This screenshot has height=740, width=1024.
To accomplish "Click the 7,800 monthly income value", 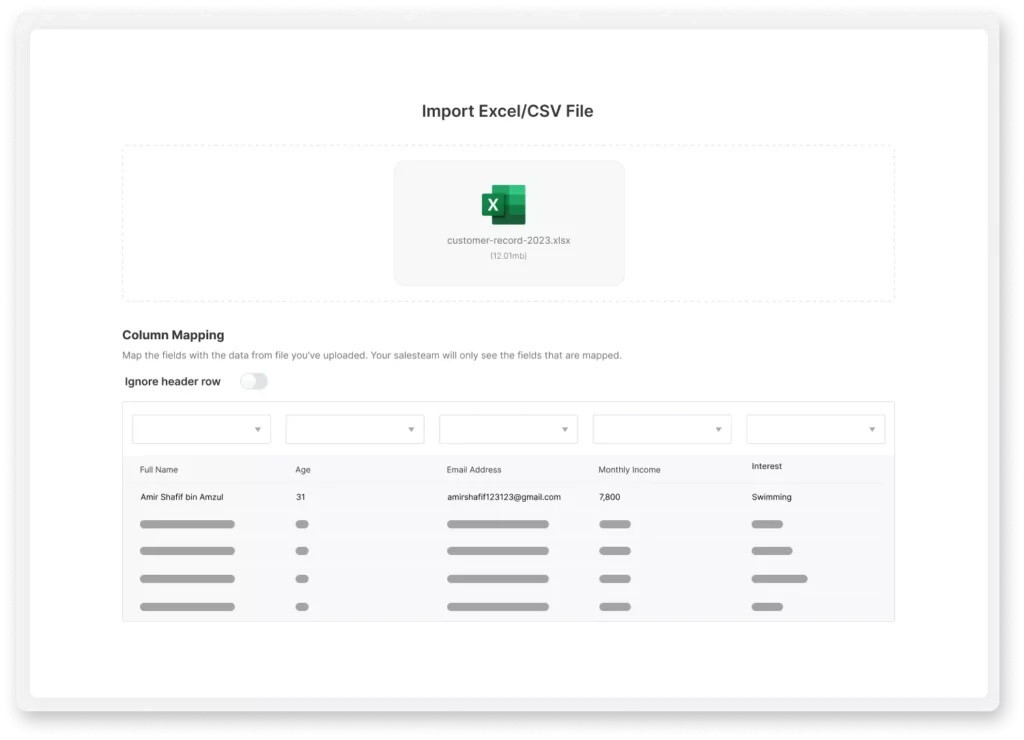I will point(610,497).
